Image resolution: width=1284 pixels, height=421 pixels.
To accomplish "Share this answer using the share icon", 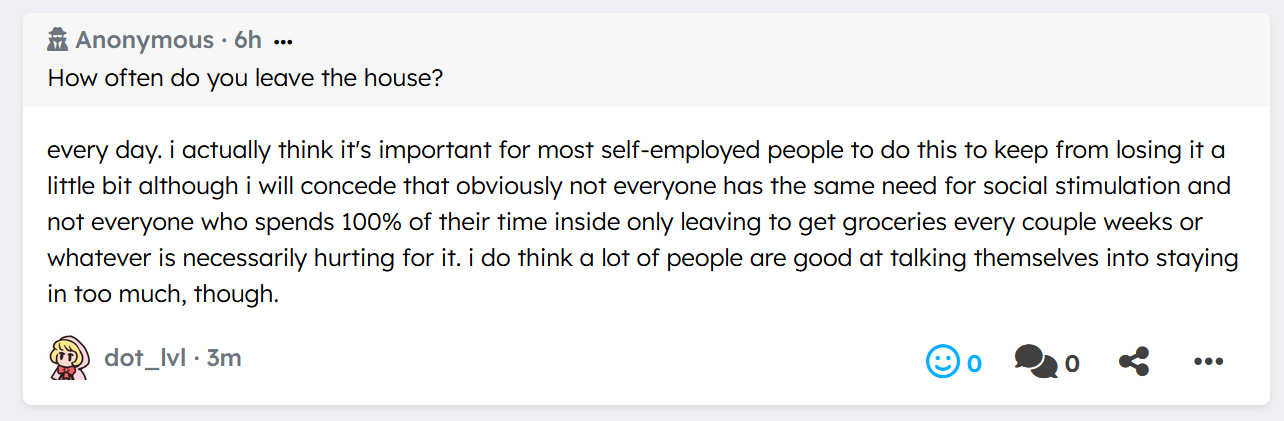I will tap(1133, 361).
